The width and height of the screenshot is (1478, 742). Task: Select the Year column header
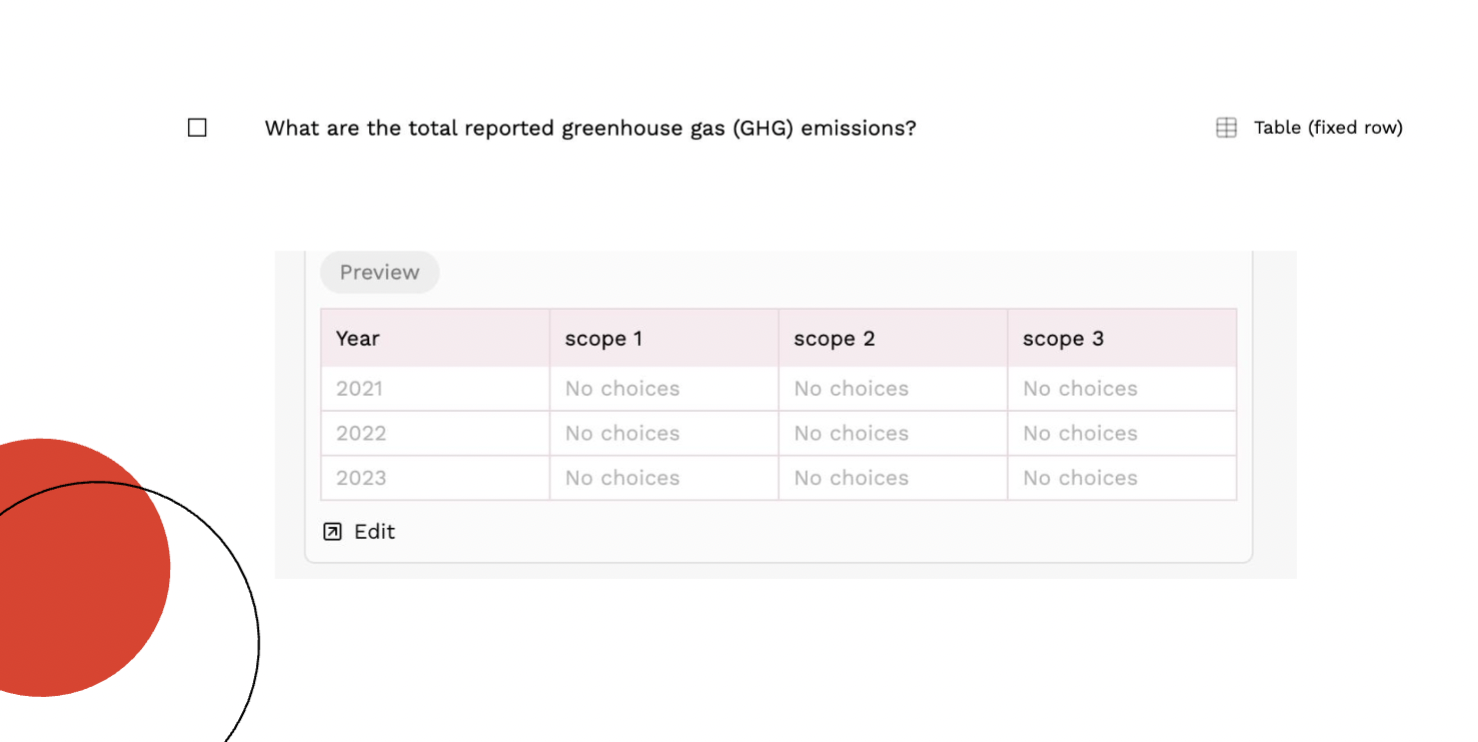[x=358, y=338]
